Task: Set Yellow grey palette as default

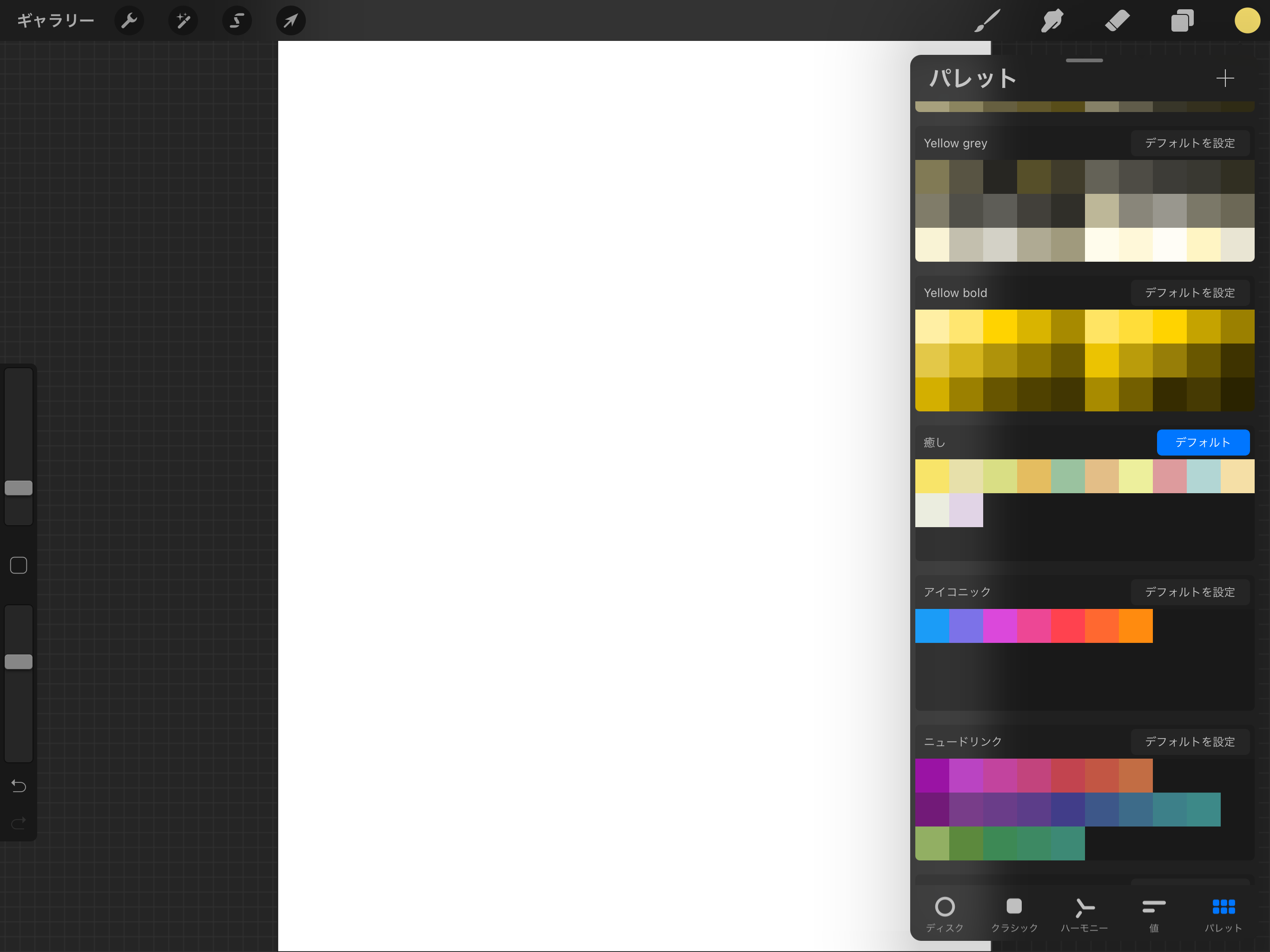Action: pyautogui.click(x=1190, y=143)
